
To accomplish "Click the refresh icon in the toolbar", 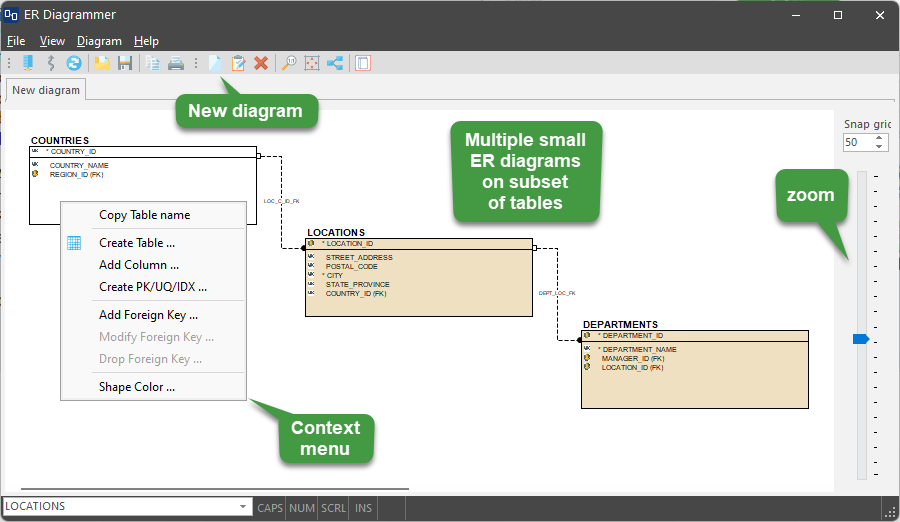I will (74, 63).
